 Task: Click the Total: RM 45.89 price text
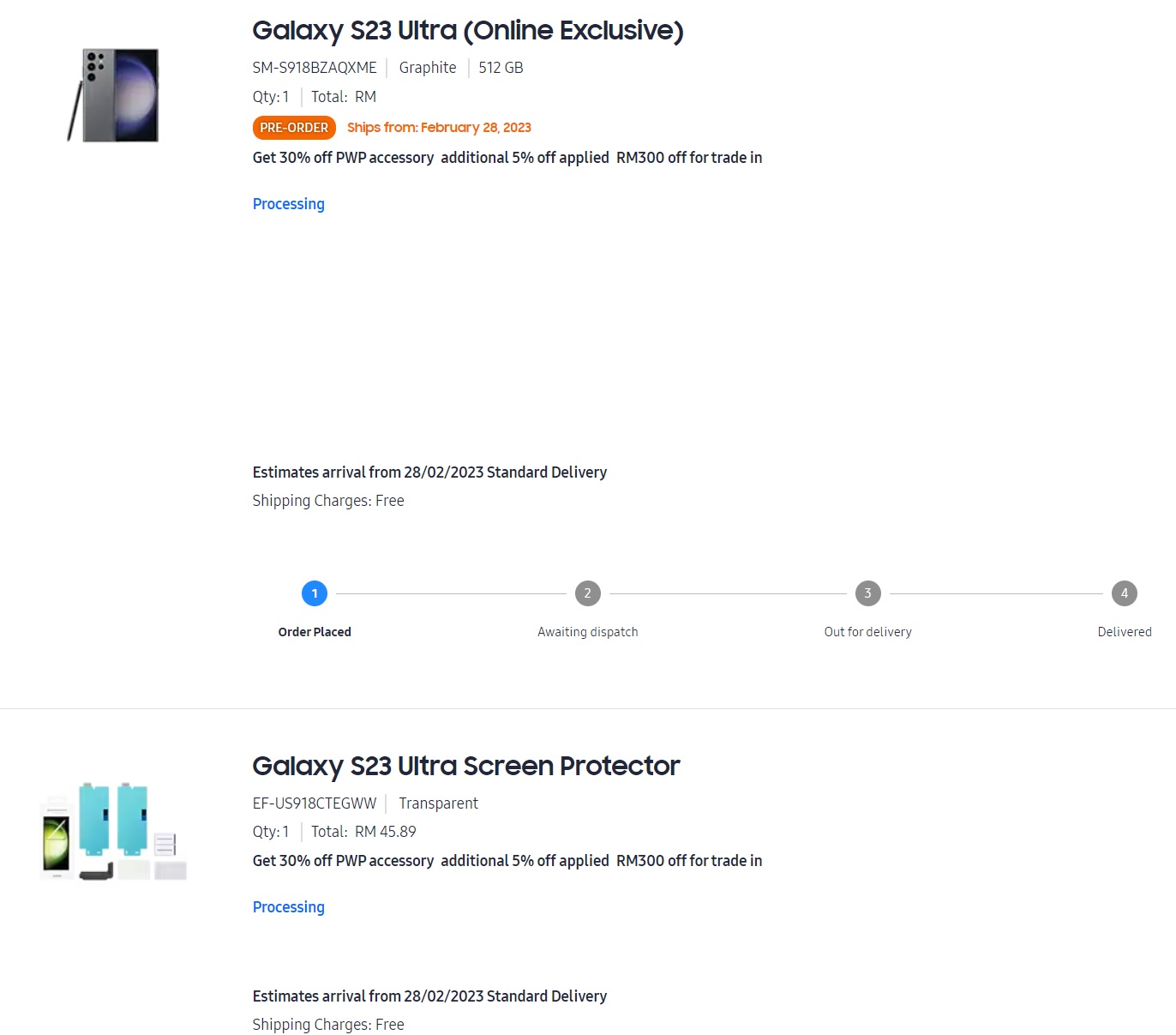point(363,832)
